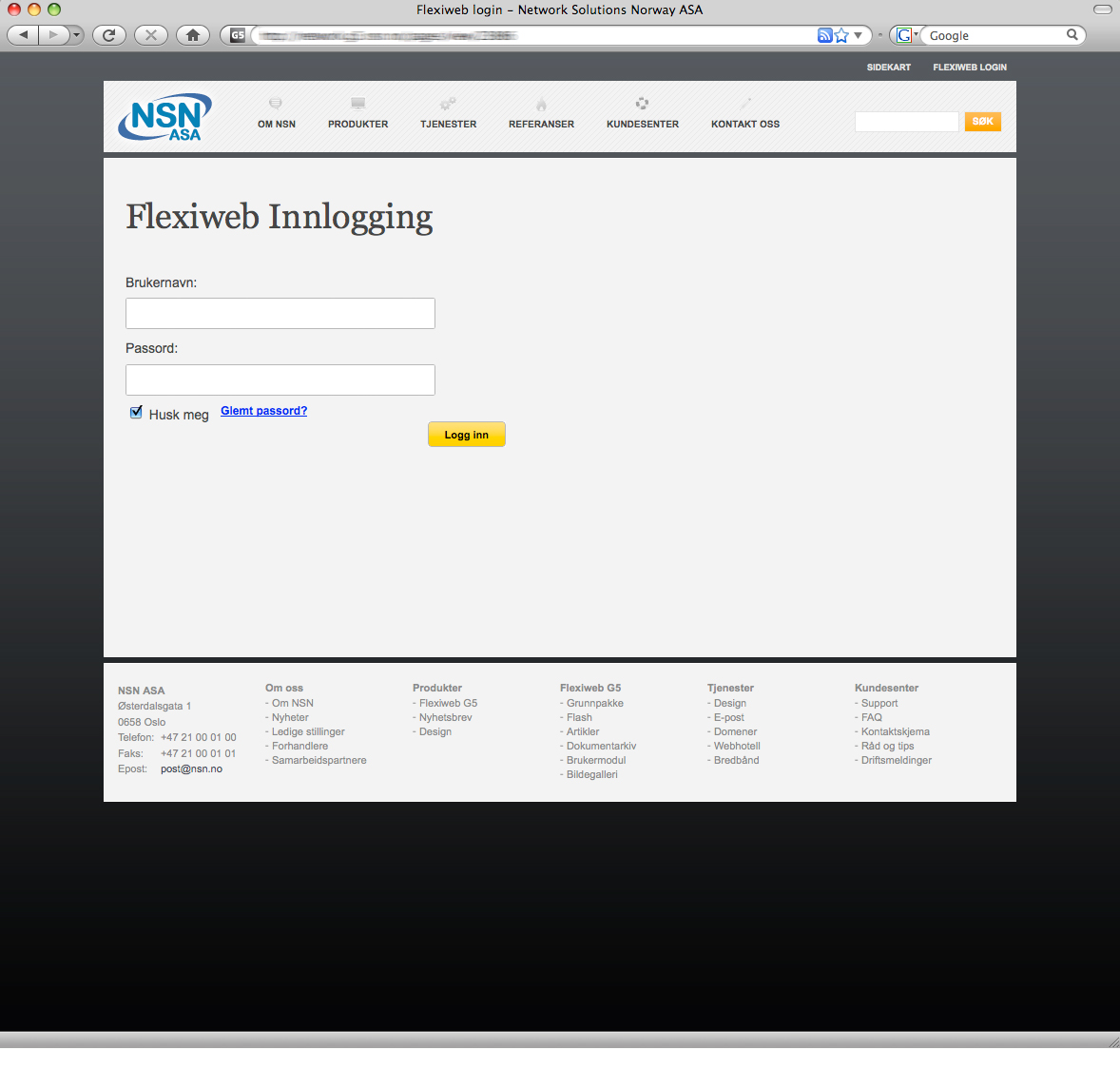Open the address bar URL history dropdown
The width and height of the screenshot is (1120, 1070).
859,35
